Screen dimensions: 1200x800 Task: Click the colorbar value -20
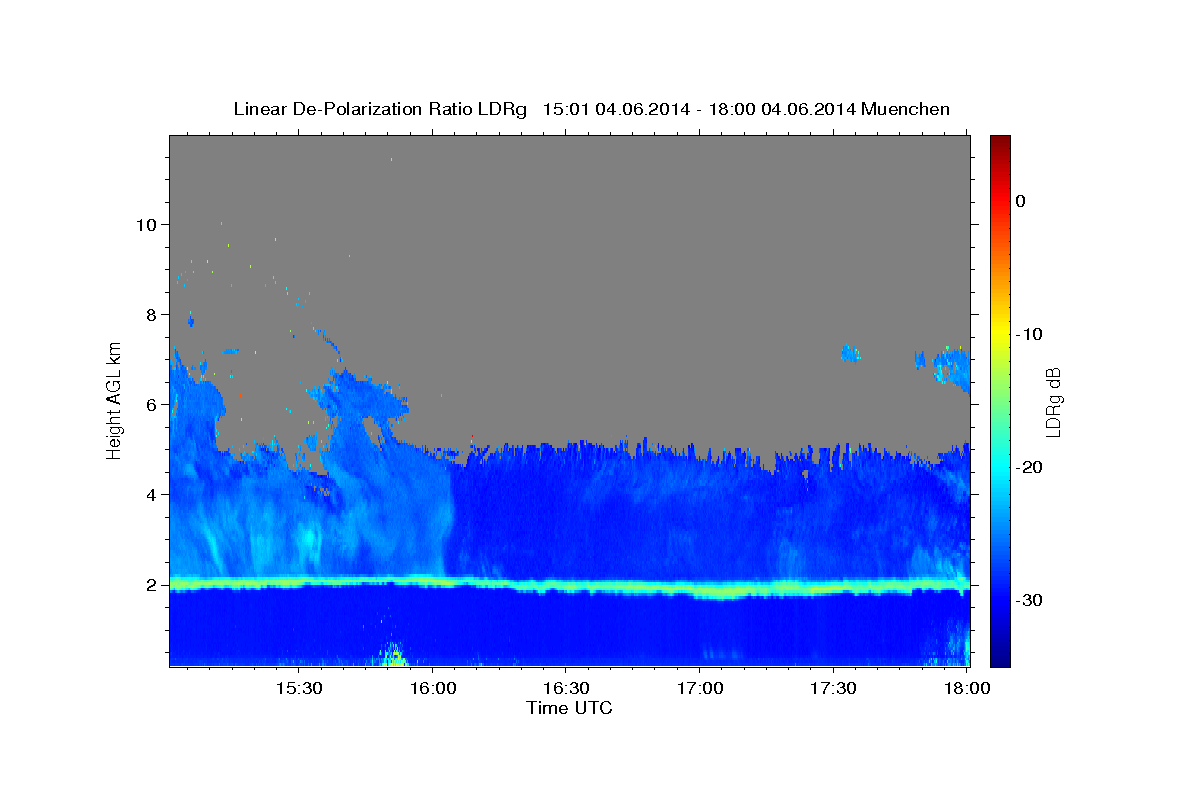coord(1030,467)
